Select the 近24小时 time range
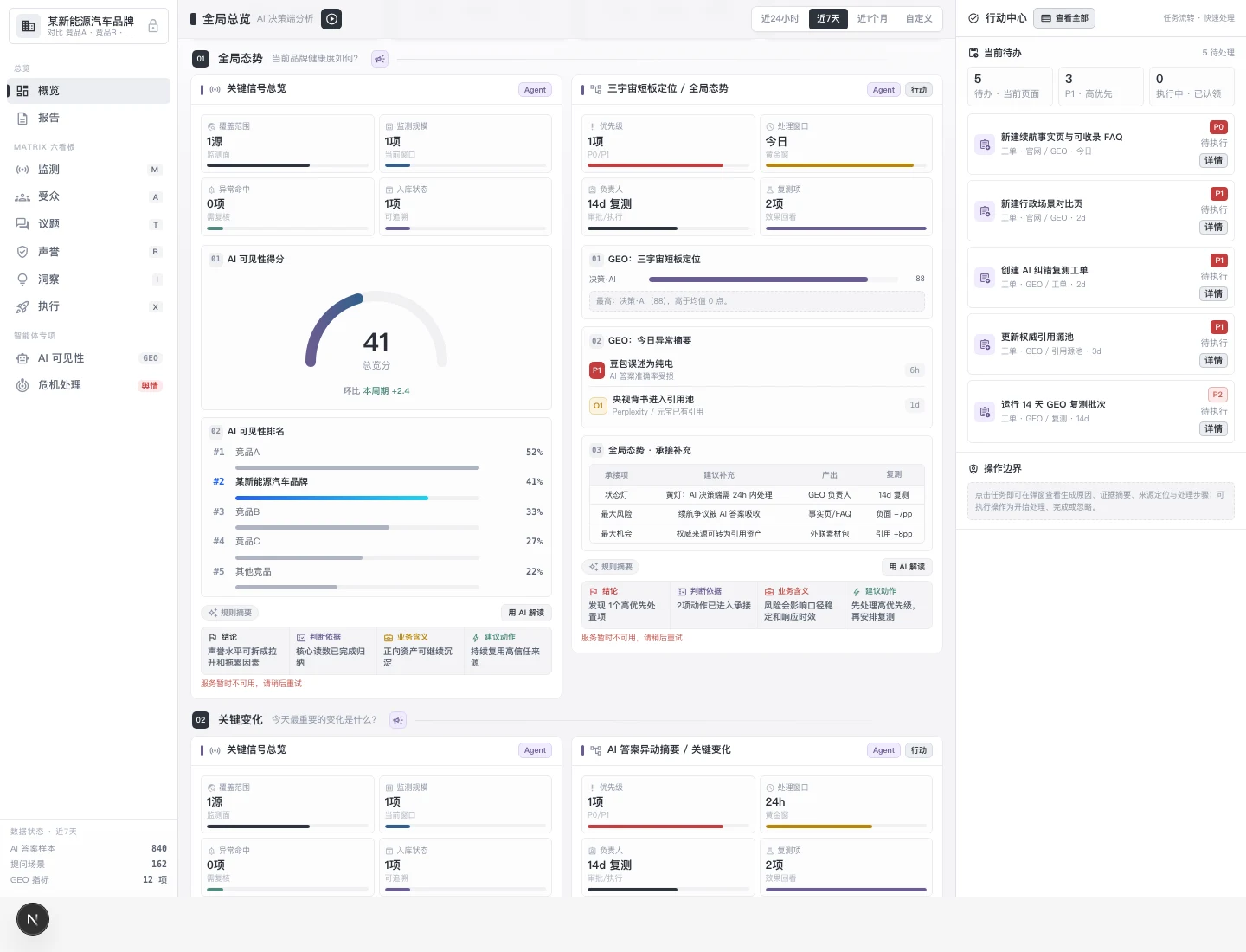 coord(780,18)
